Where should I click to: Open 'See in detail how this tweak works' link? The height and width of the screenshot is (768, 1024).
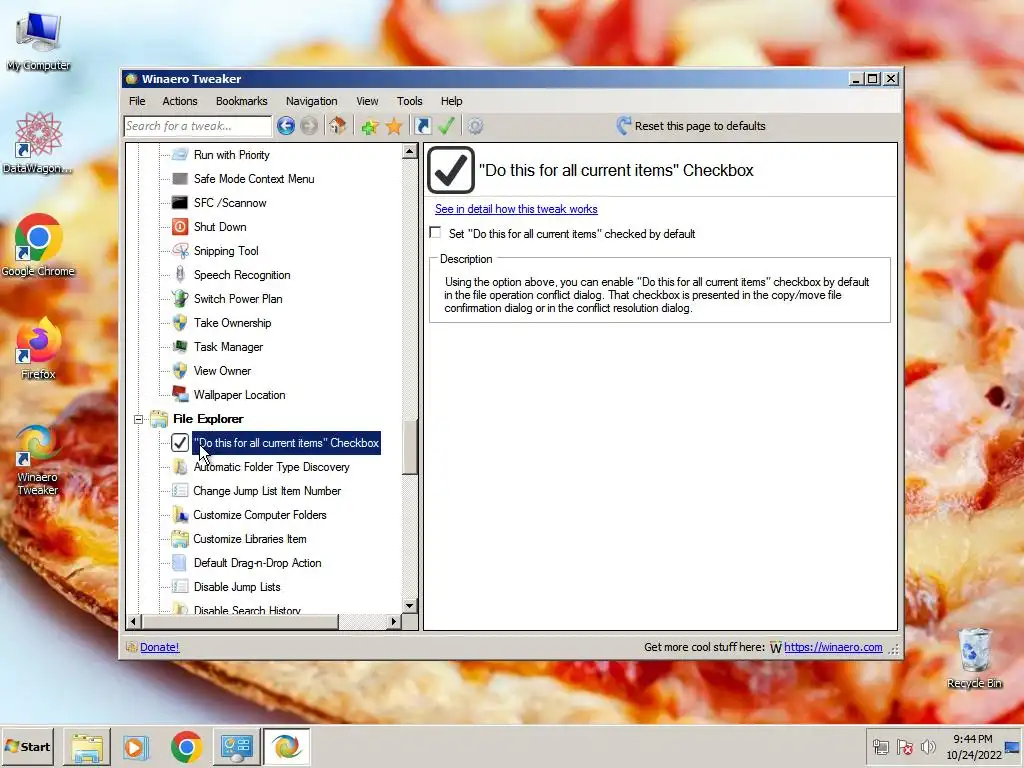tap(516, 209)
